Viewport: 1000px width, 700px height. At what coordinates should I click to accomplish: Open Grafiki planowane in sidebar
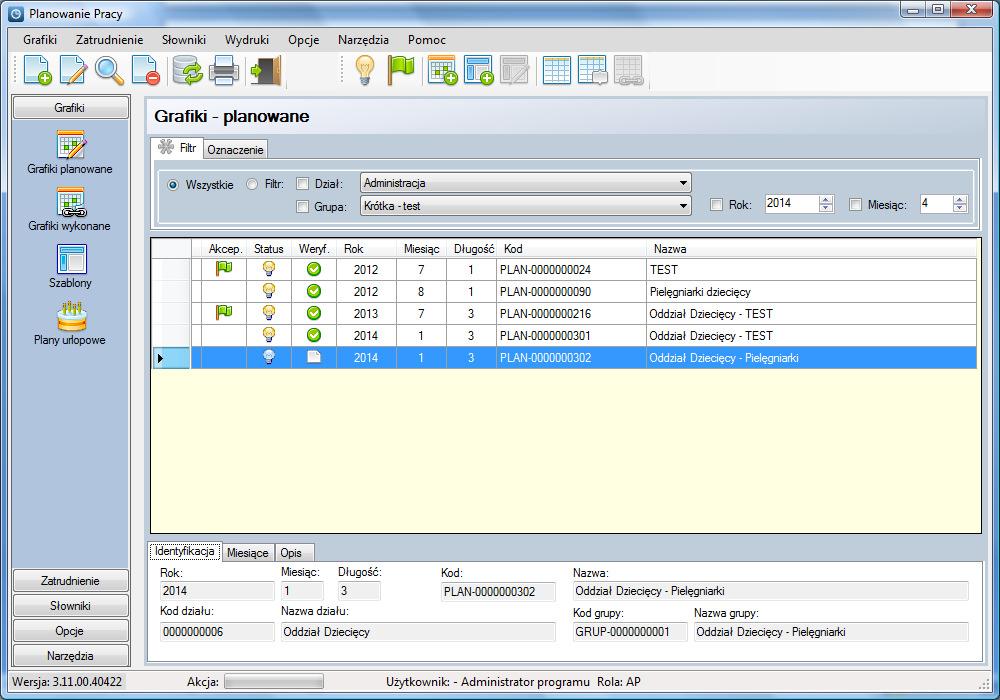[x=70, y=152]
